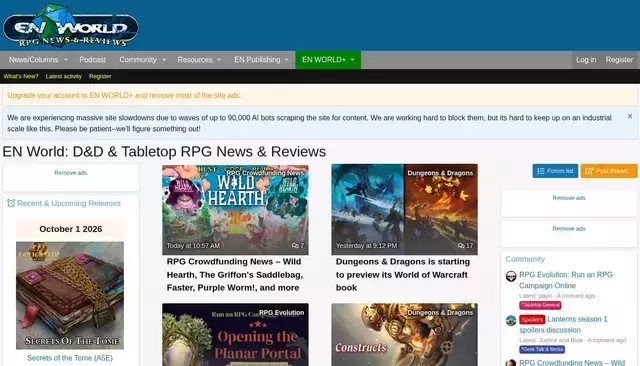This screenshot has width=640, height=366.
Task: Open the Resources nav item
Action: click(x=195, y=60)
